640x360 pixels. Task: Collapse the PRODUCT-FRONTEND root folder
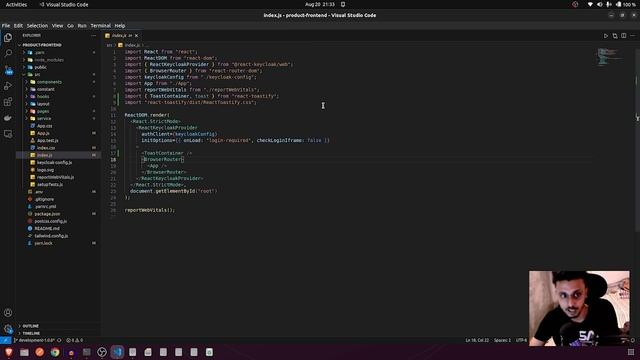click(42, 45)
